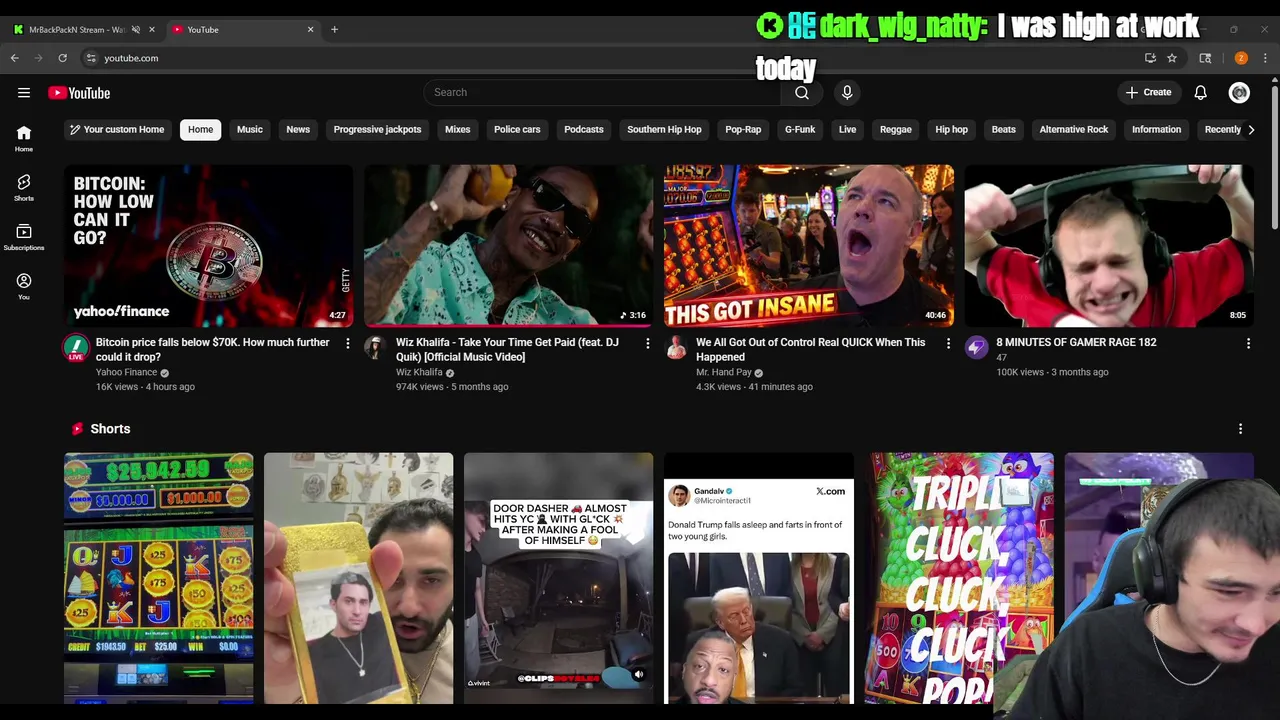The image size is (1280, 720).
Task: Open the YouTube hamburger guide menu
Action: click(x=24, y=93)
